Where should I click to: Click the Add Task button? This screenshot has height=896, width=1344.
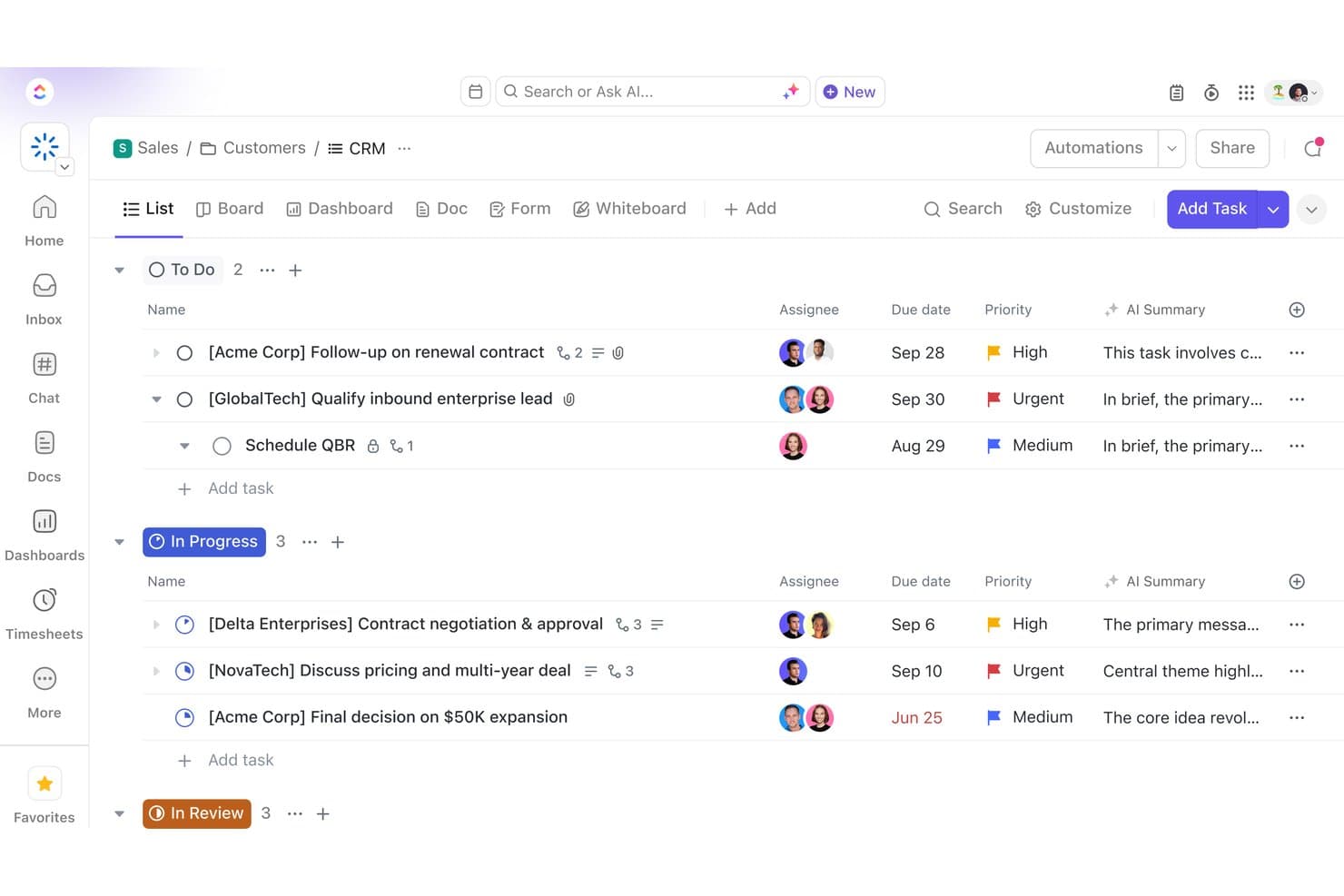(1212, 209)
